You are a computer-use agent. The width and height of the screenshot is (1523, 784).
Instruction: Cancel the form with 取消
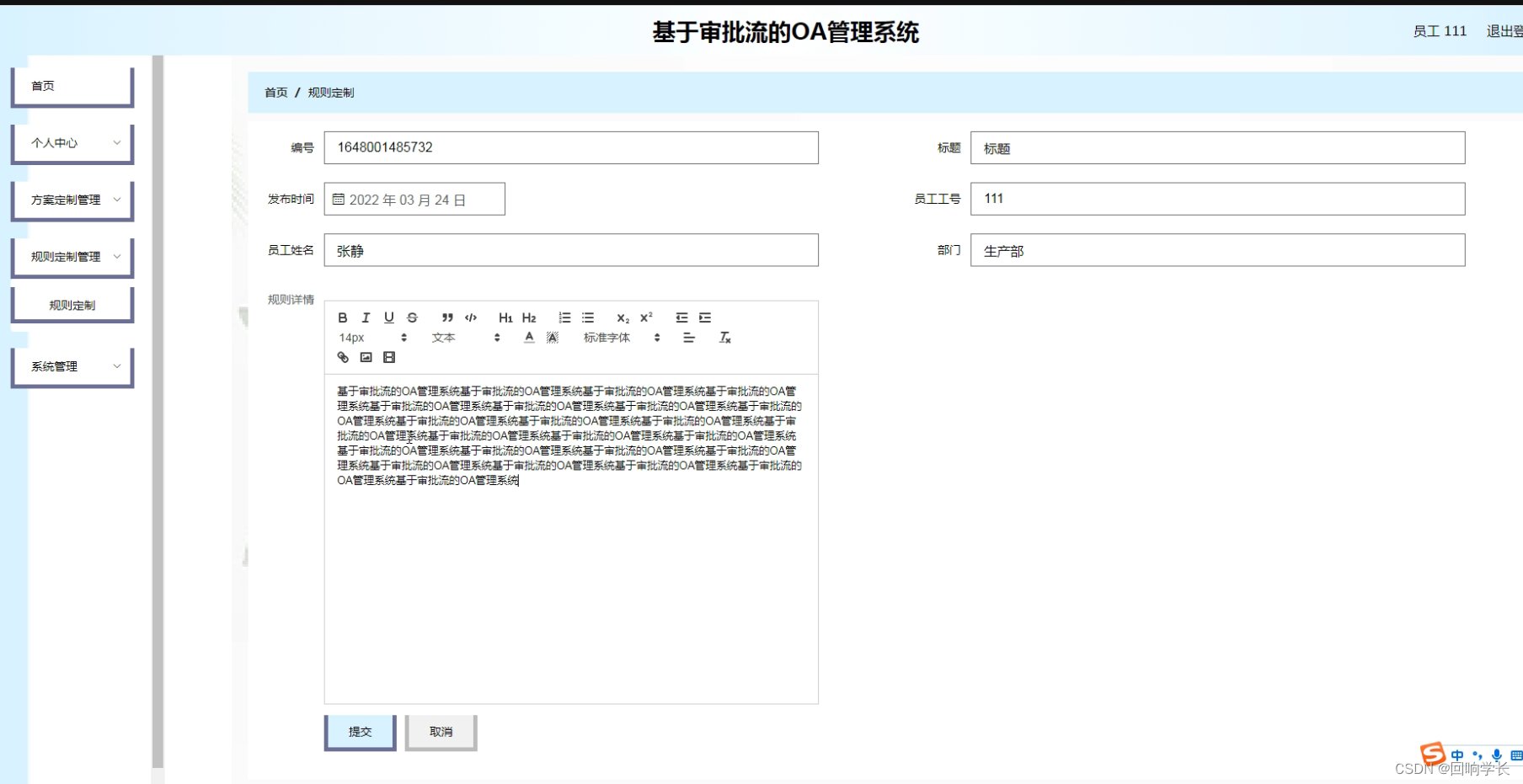[x=441, y=732]
